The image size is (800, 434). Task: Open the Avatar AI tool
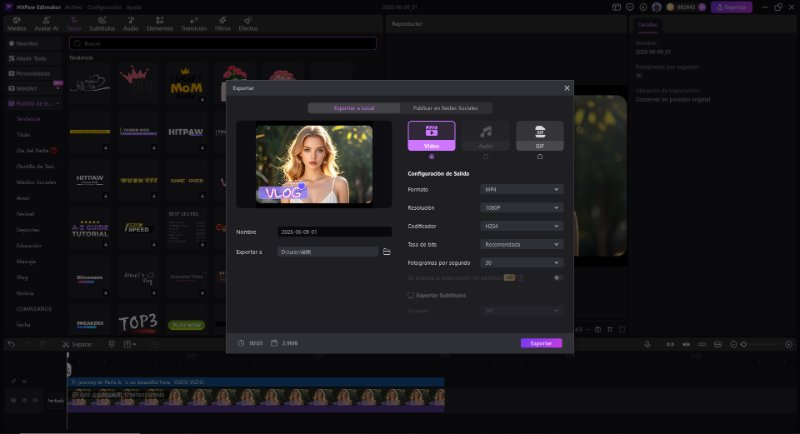(x=46, y=24)
